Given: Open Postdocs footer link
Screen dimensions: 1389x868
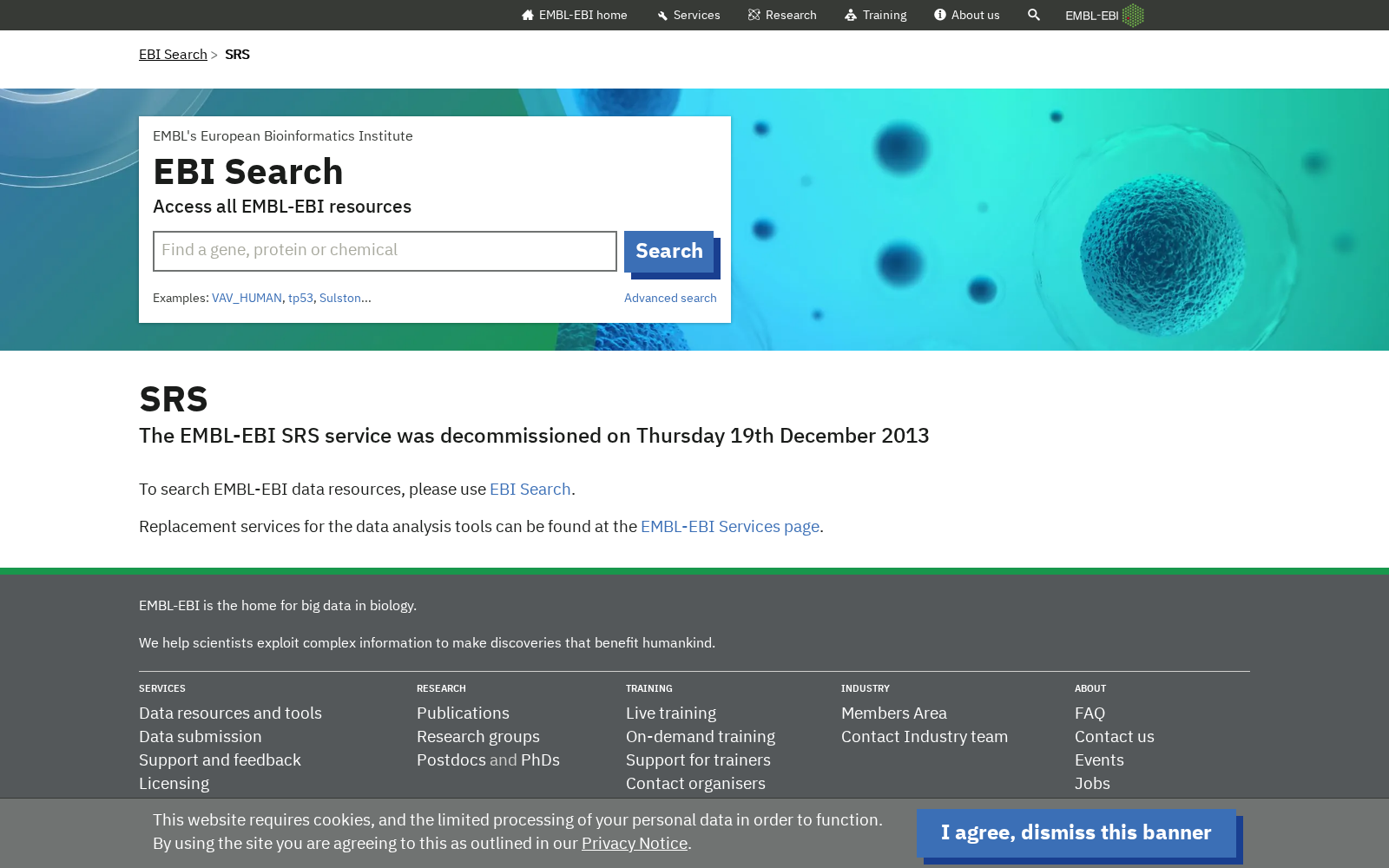Looking at the screenshot, I should pyautogui.click(x=451, y=760).
